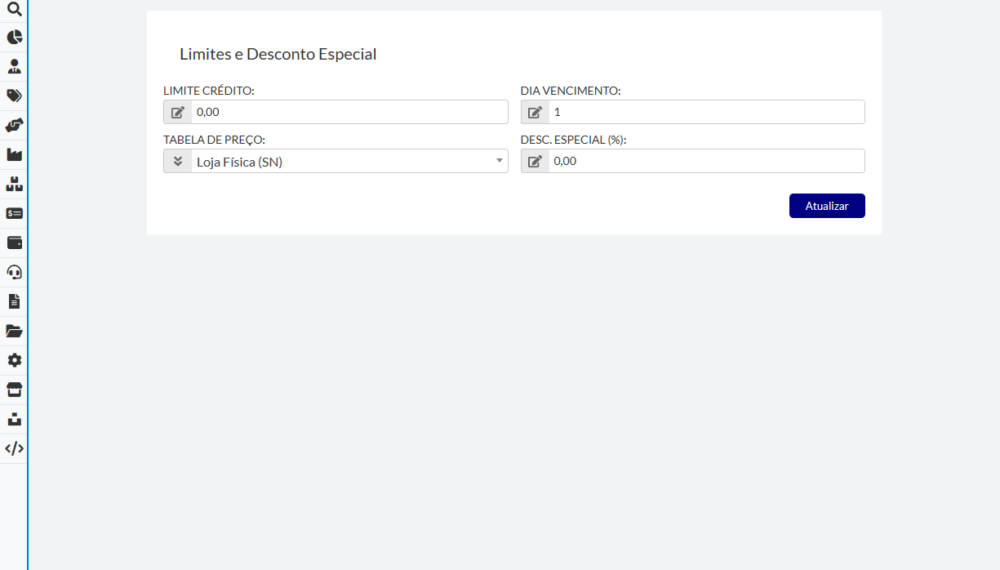The image size is (1000, 570).
Task: Click the open folder sidebar icon
Action: tap(14, 331)
